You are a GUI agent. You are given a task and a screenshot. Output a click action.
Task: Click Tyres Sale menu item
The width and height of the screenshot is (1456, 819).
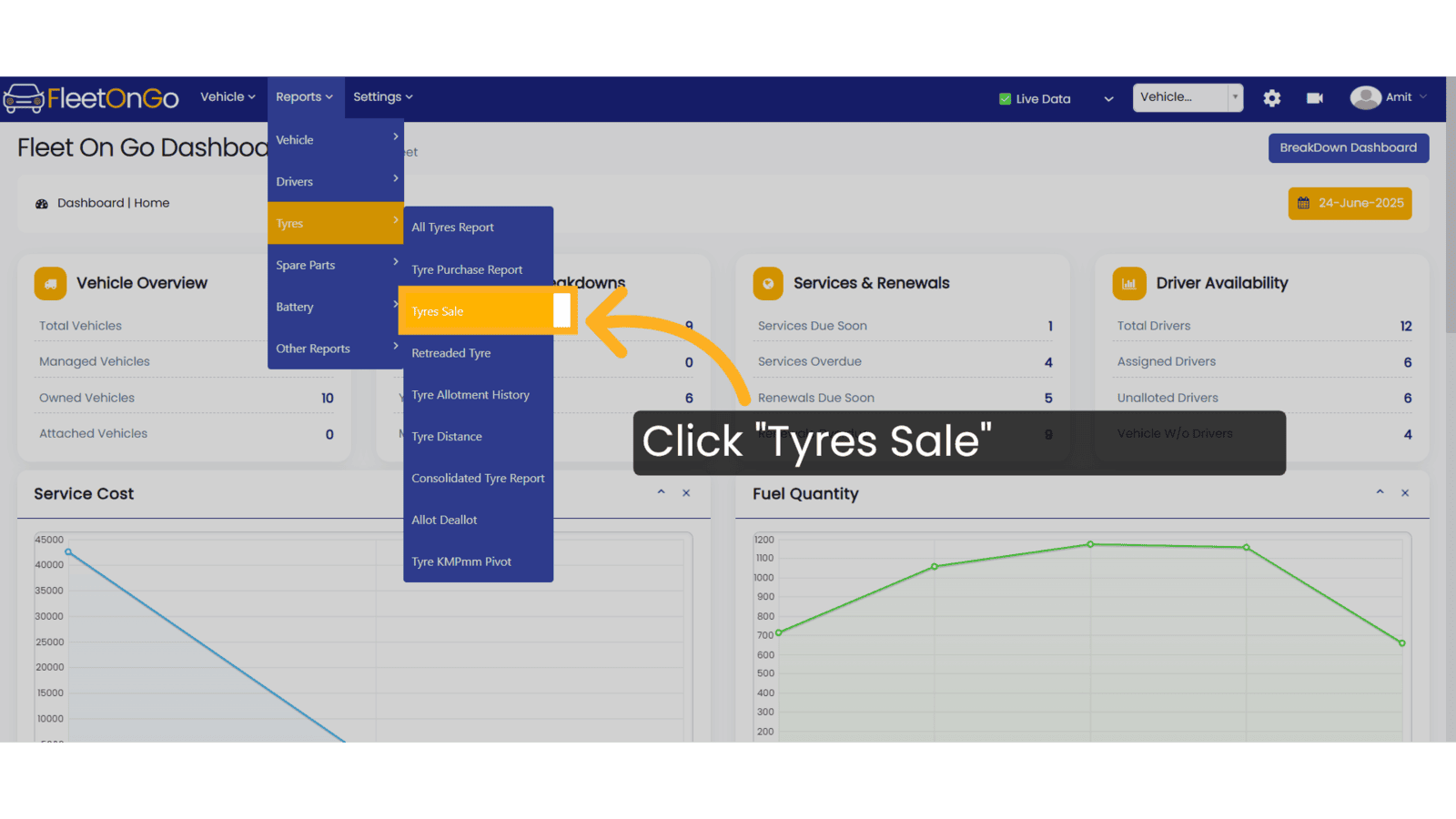click(478, 311)
